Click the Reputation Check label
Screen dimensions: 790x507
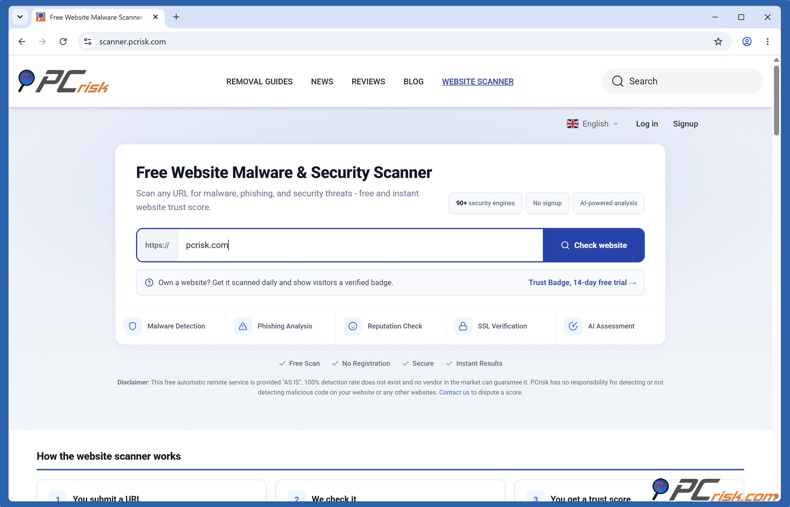point(394,326)
